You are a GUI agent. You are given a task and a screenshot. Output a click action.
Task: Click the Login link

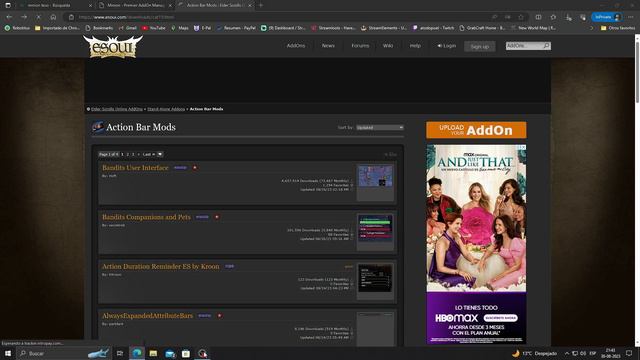tap(447, 46)
